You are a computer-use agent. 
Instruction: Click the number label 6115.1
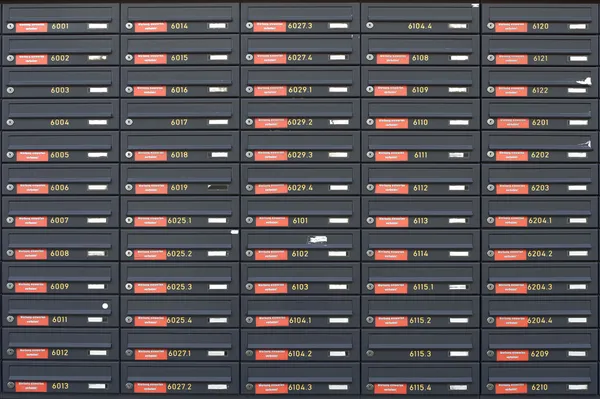(x=423, y=287)
